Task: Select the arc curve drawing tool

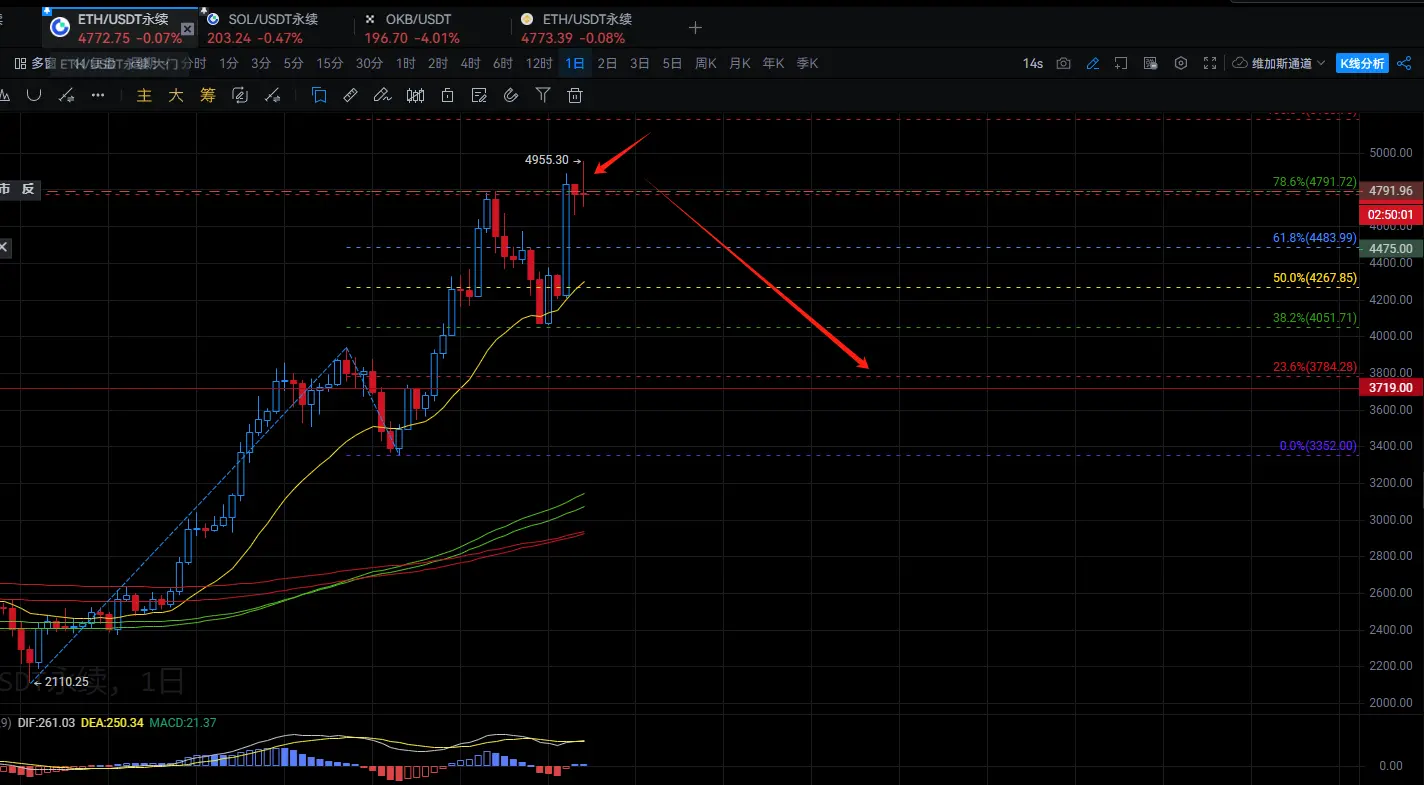Action: coord(34,95)
